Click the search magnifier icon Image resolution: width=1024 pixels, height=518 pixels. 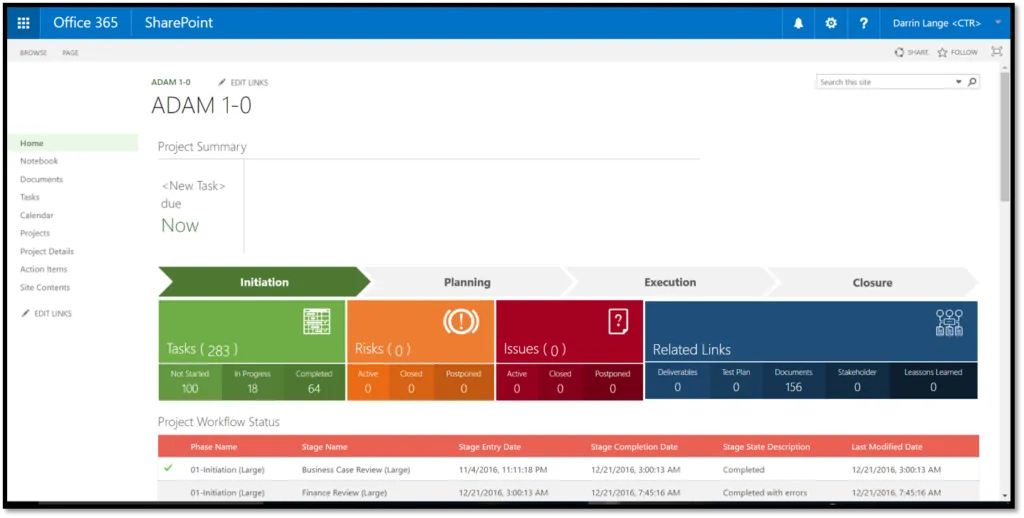coord(972,82)
